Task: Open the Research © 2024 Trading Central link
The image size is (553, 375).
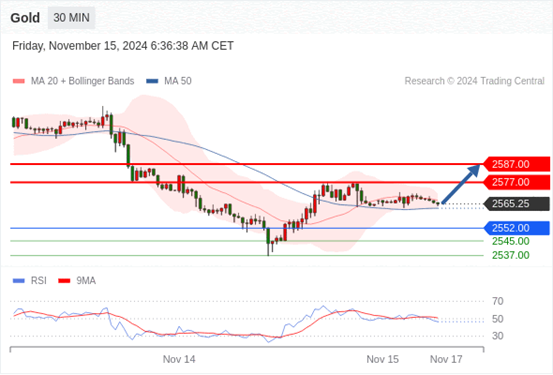Action: tap(474, 81)
